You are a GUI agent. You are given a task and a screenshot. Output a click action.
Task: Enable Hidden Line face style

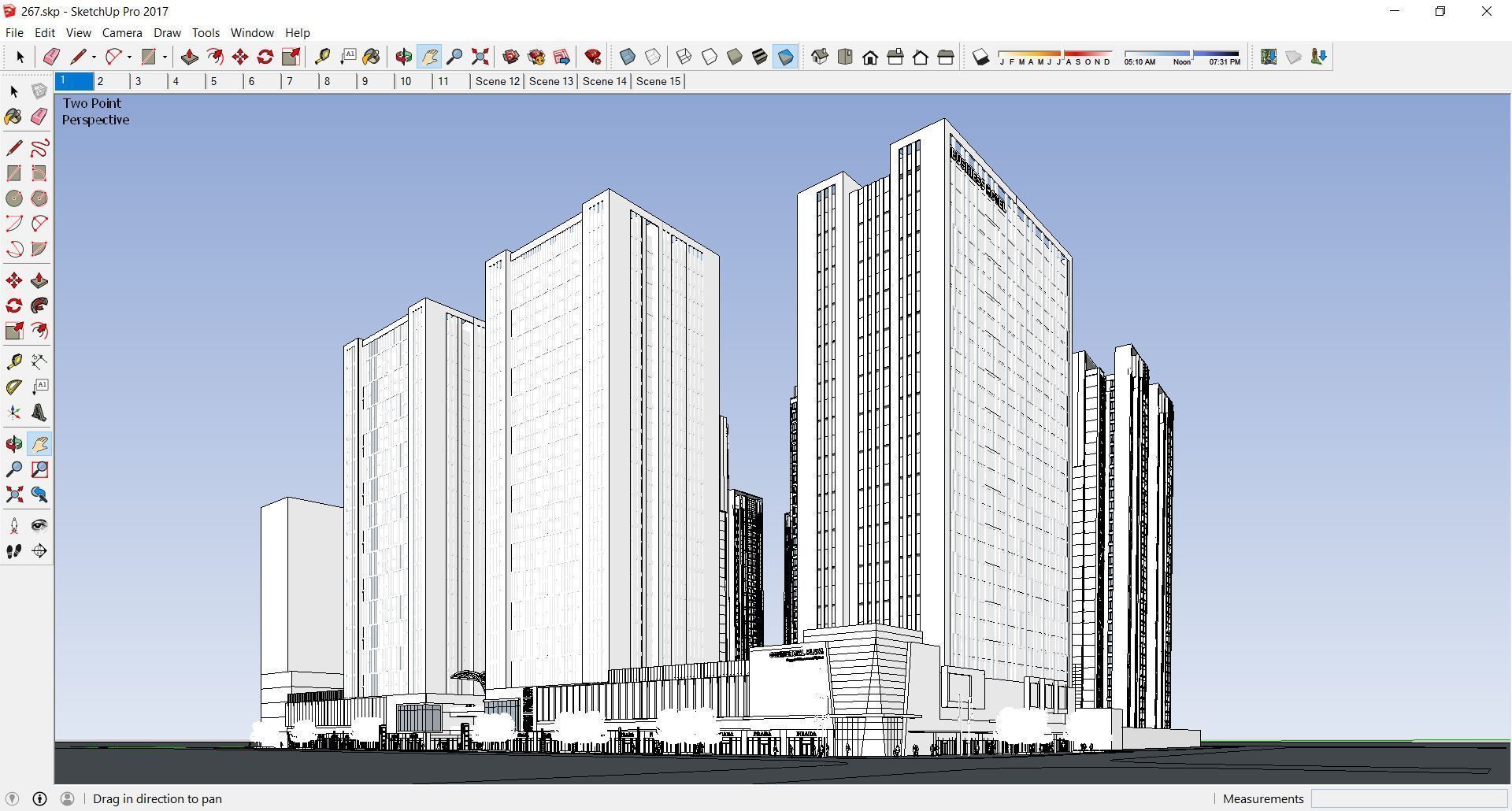710,57
